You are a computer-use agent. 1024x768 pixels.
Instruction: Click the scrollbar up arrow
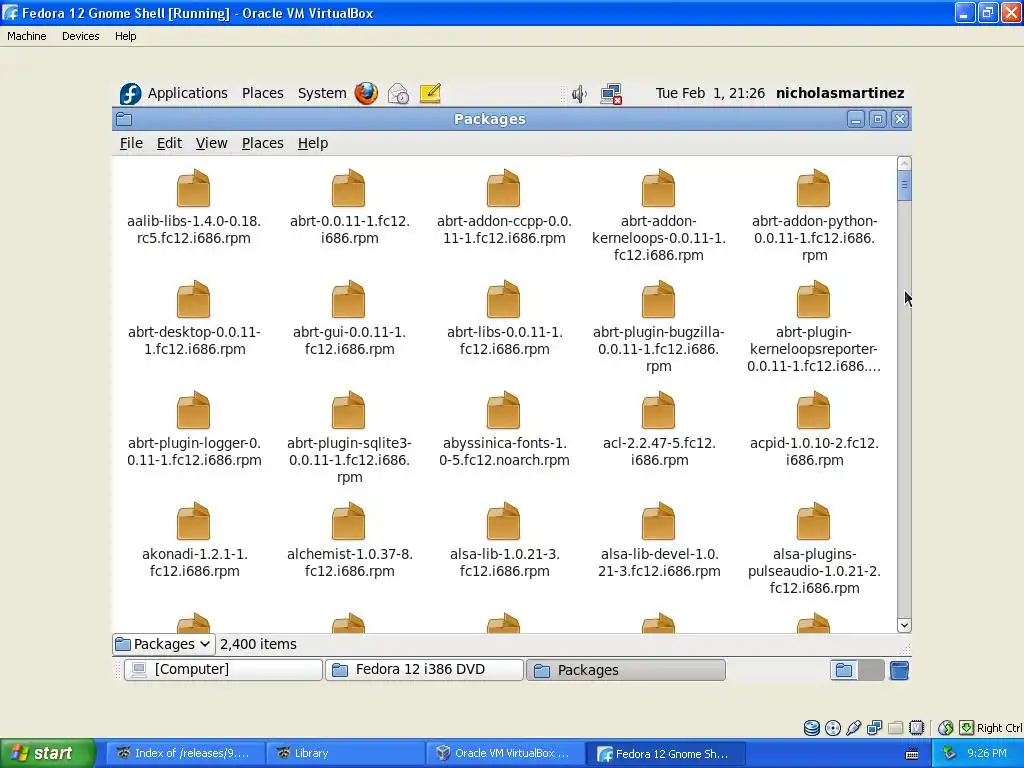(x=904, y=163)
